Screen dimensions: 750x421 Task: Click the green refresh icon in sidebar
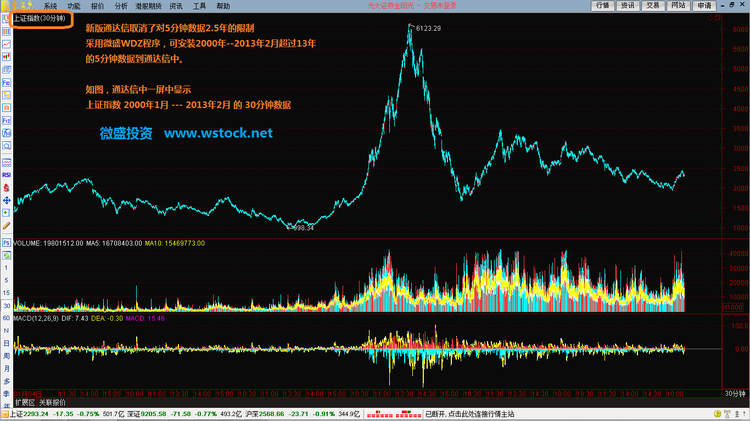click(6, 255)
